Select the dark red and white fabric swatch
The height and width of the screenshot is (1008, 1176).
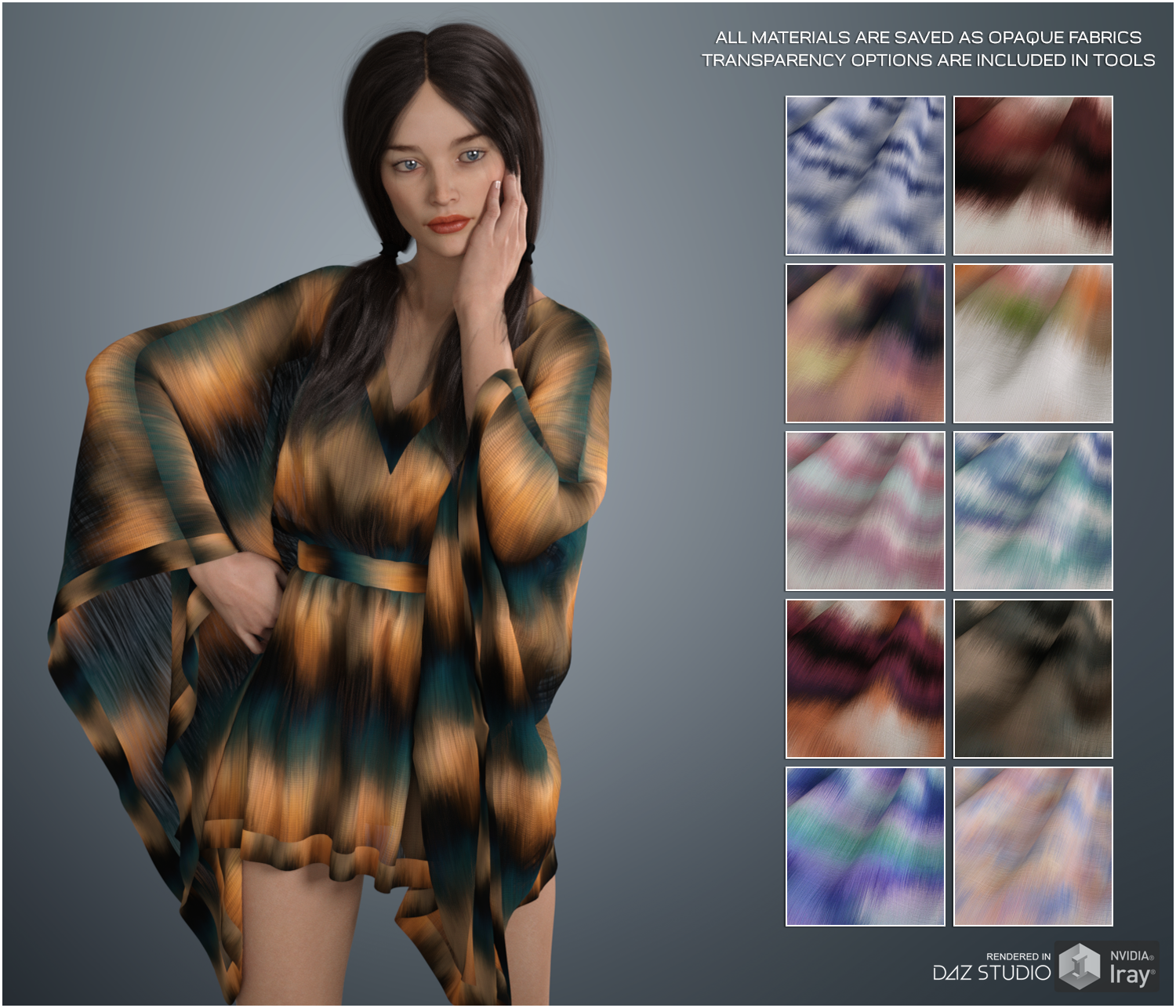[x=1033, y=176]
